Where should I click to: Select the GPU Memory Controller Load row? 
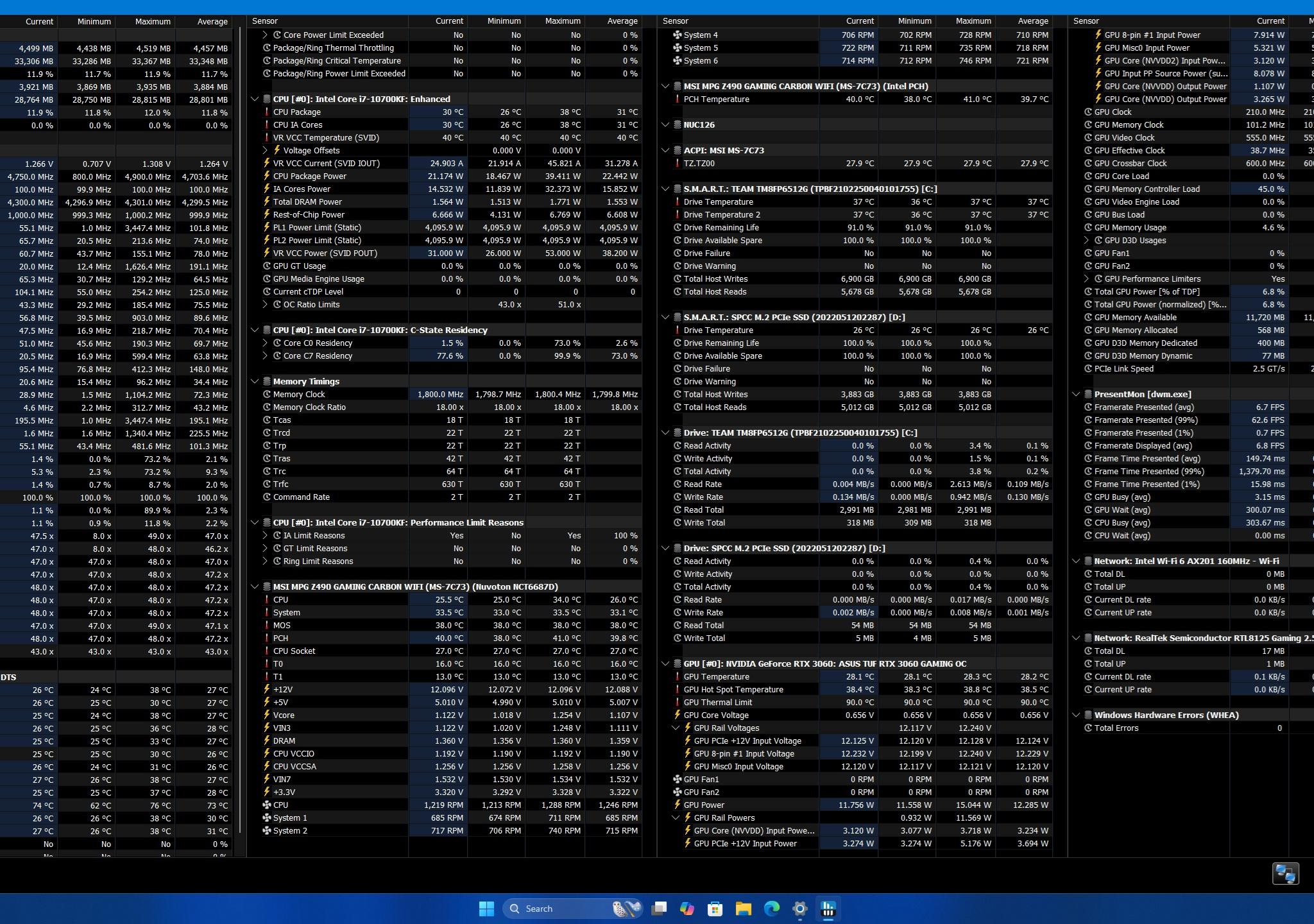1191,189
